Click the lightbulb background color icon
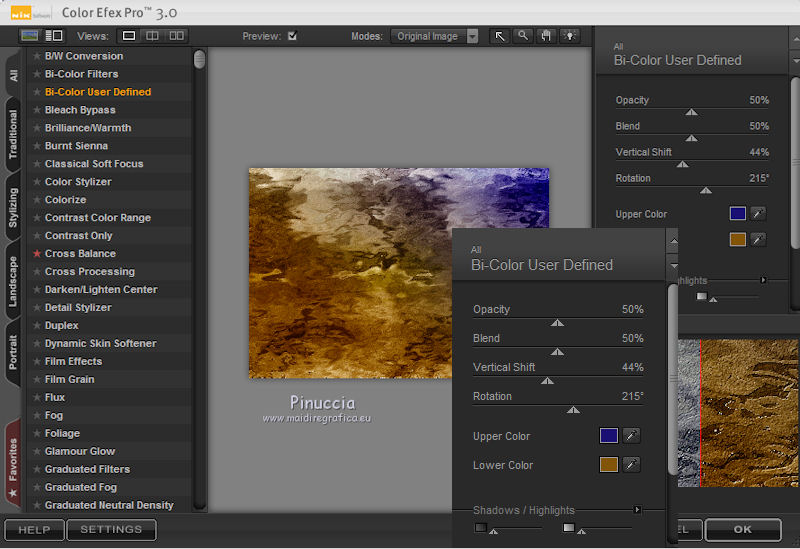The width and height of the screenshot is (800, 549). (x=570, y=36)
